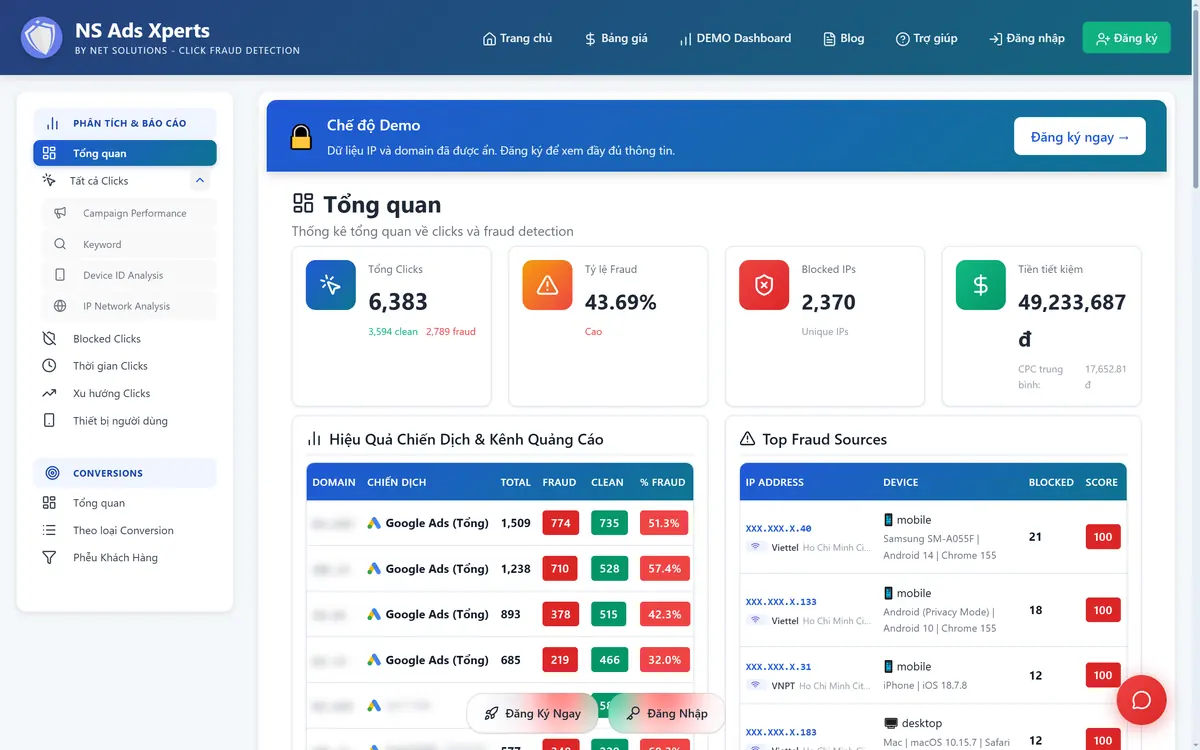Open Xu hướng Clicks sidebar item
The width and height of the screenshot is (1200, 750).
pos(125,393)
